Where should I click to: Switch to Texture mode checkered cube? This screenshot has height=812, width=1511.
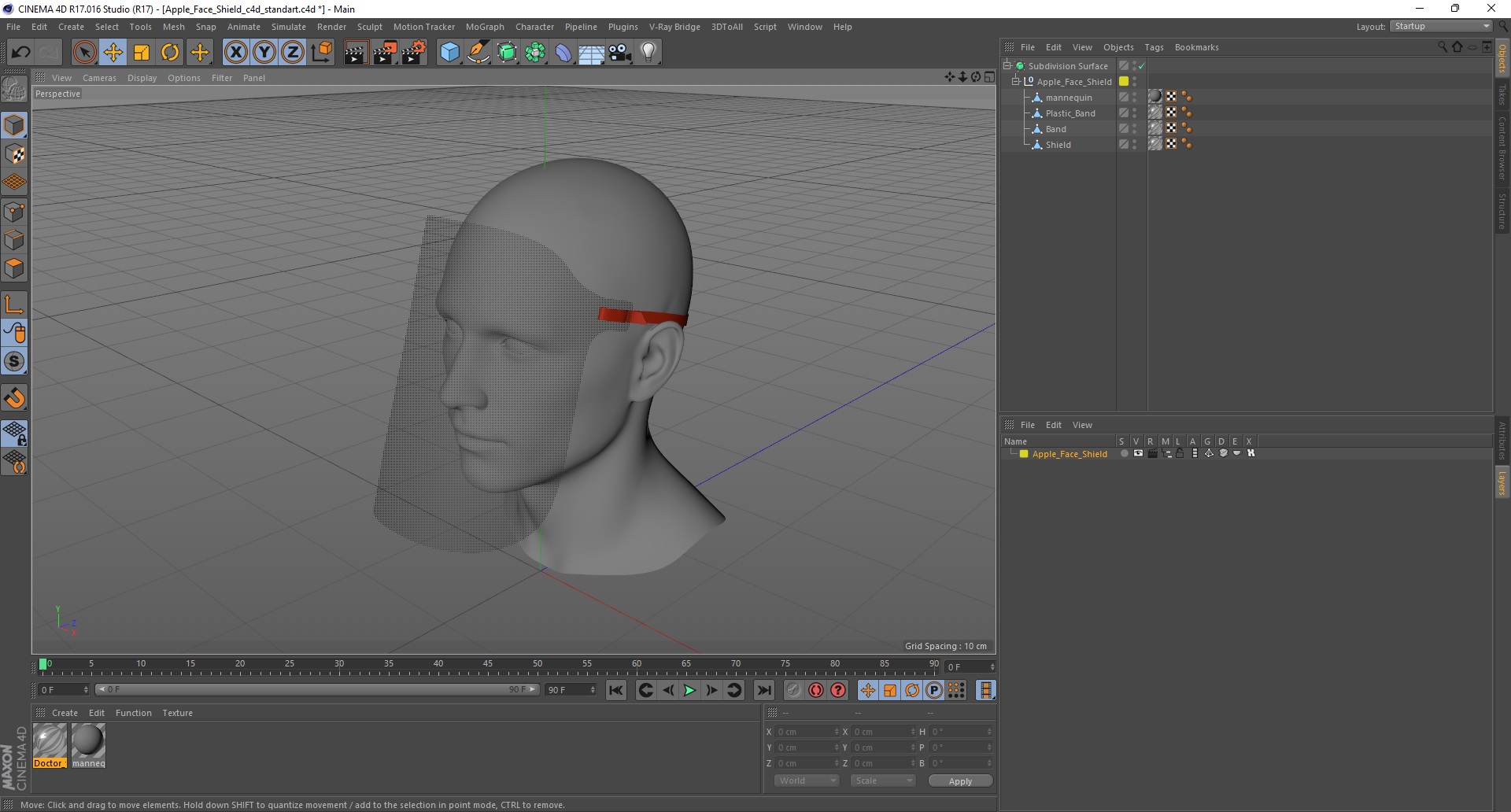tap(14, 154)
